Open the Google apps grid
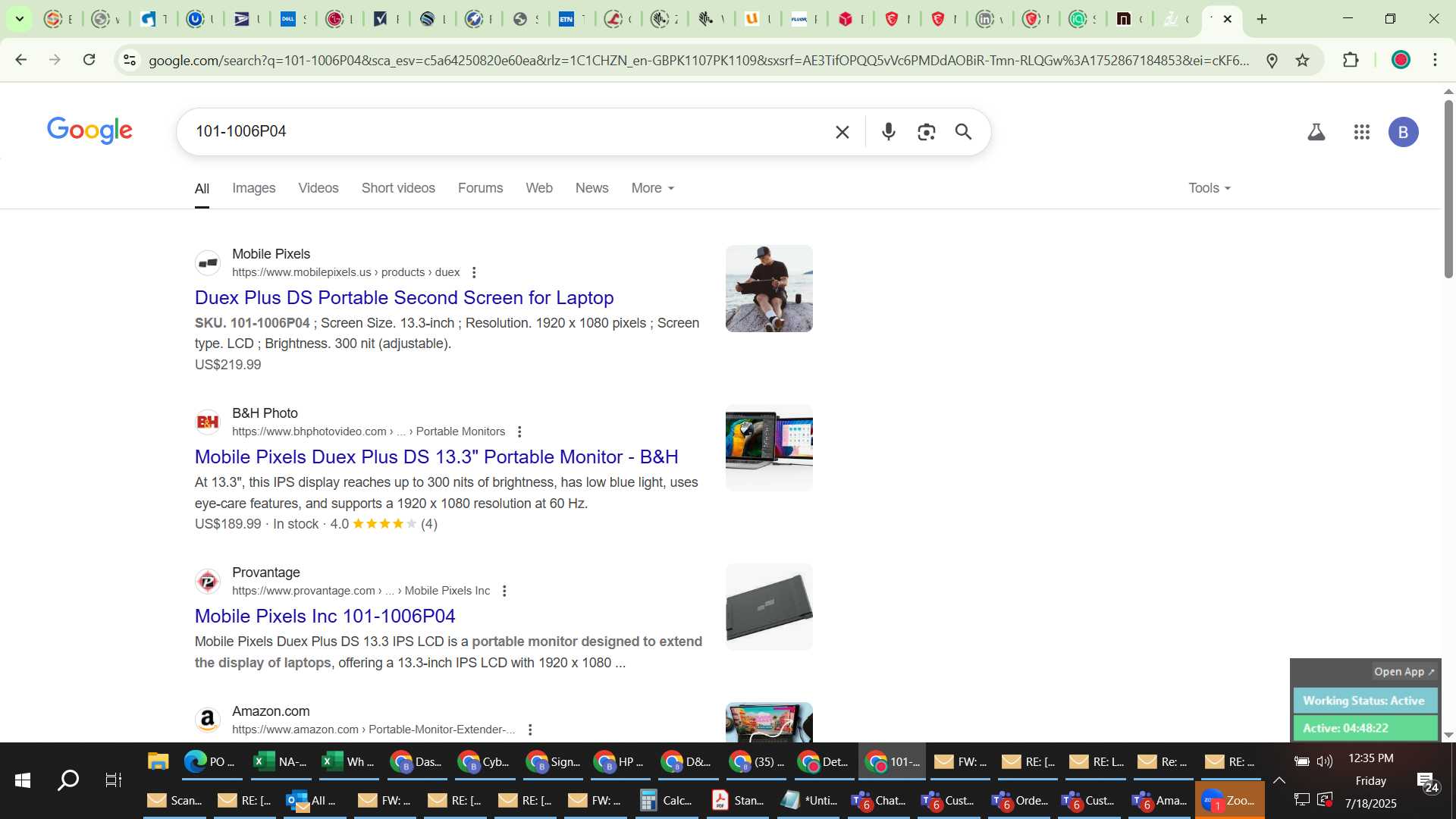 [1362, 132]
